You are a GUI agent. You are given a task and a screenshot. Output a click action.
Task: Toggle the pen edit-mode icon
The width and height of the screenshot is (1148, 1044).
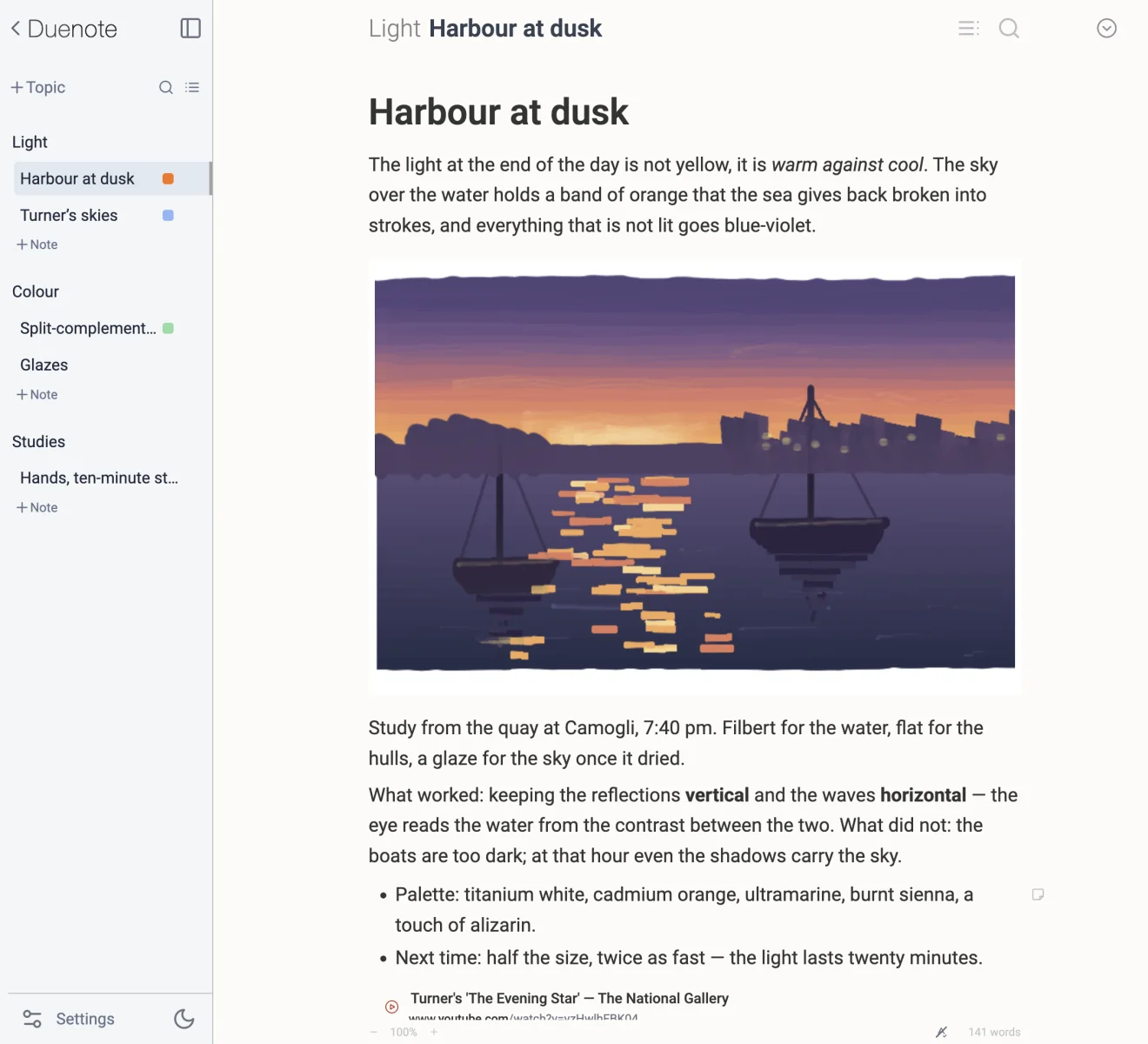tap(941, 1032)
